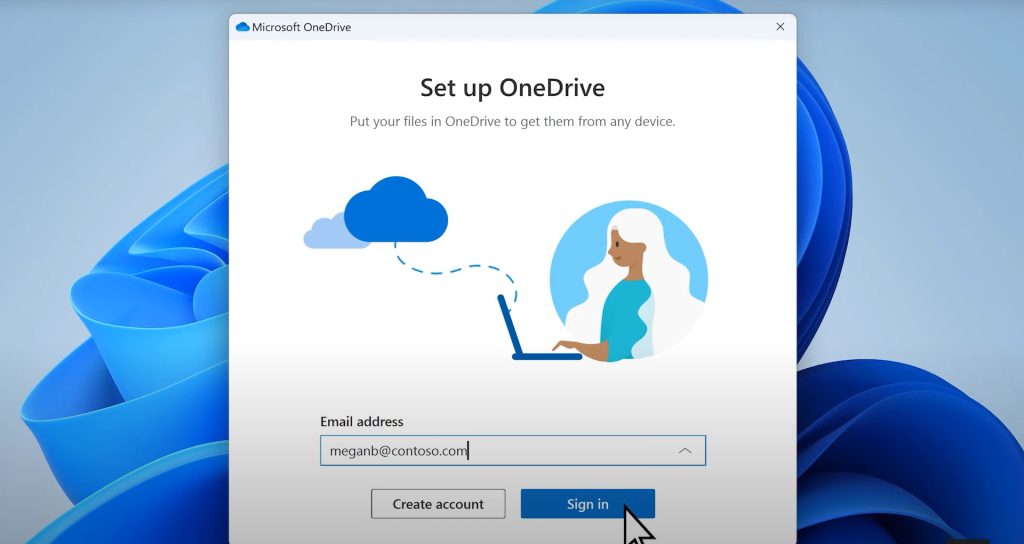The width and height of the screenshot is (1024, 544).
Task: Click the "Set up OneDrive" heading
Action: click(x=512, y=87)
